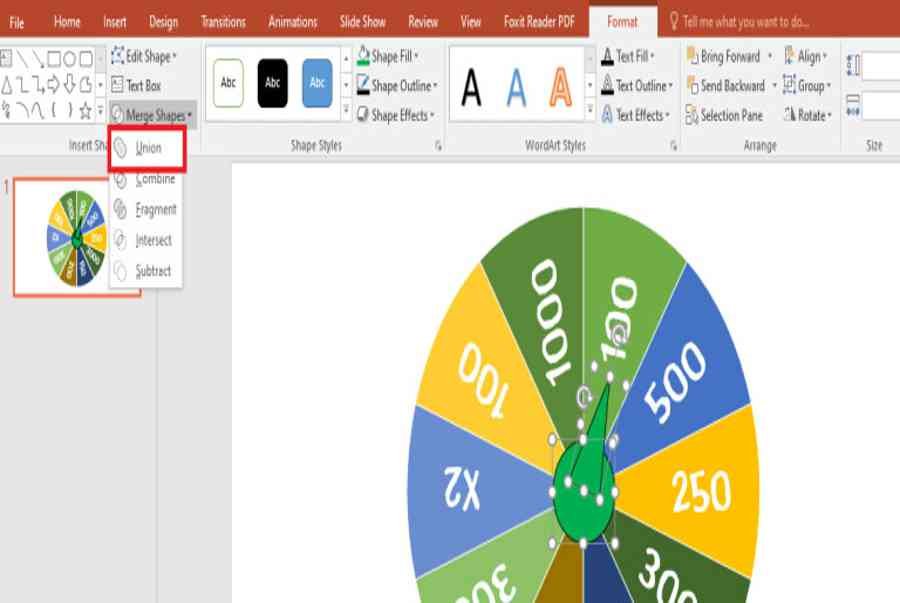Select the Arc shape
The width and height of the screenshot is (900, 603).
tap(22, 110)
